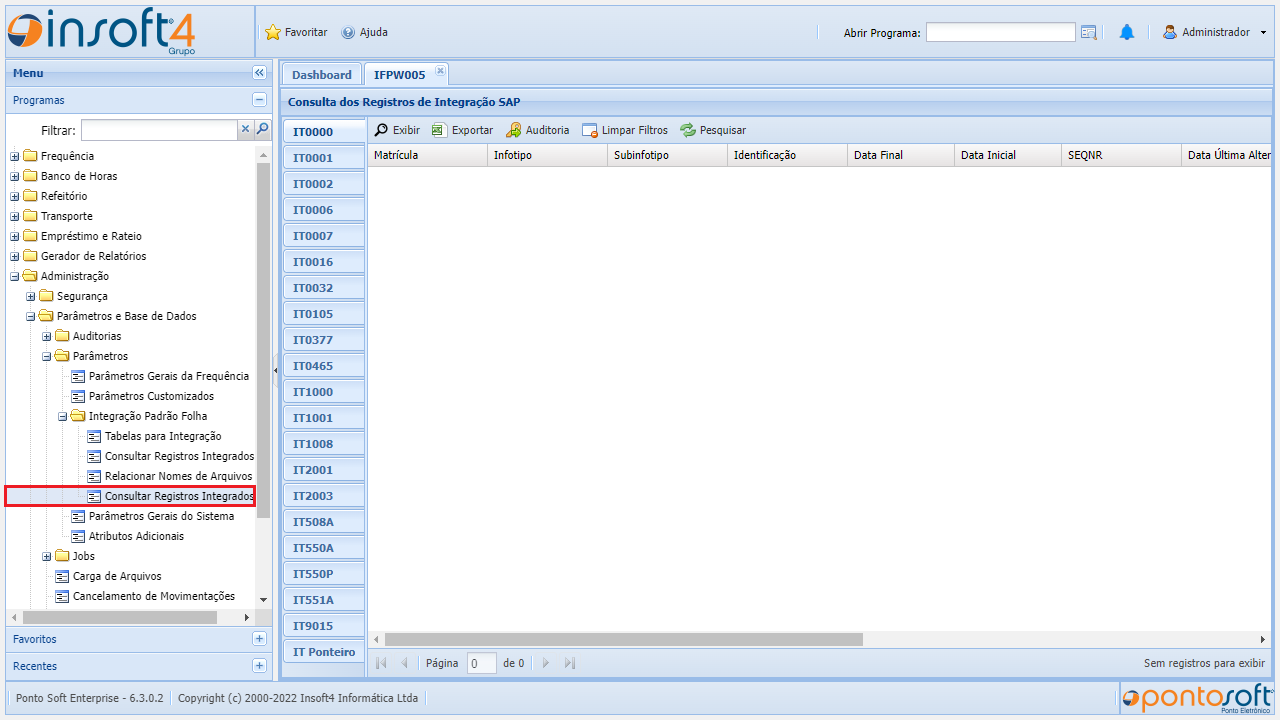Click inside the Abrir Programa input field

coord(1000,32)
